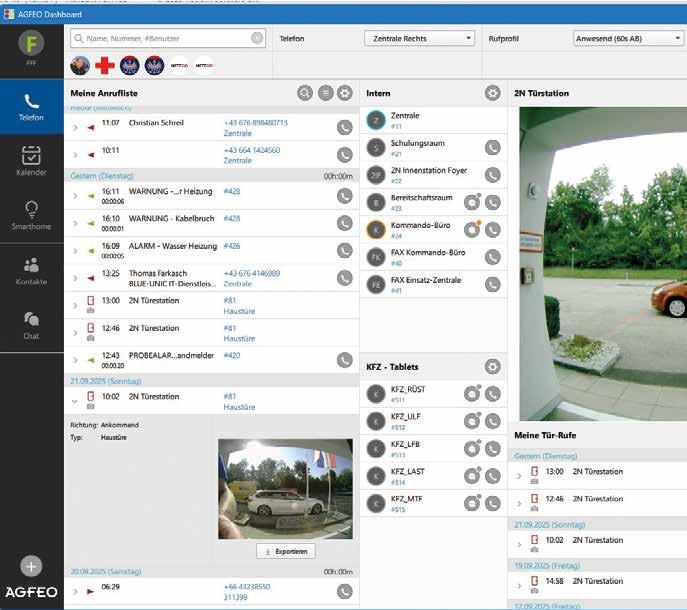687x610 pixels.
Task: Call back Christian Schreil
Action: coord(345,128)
